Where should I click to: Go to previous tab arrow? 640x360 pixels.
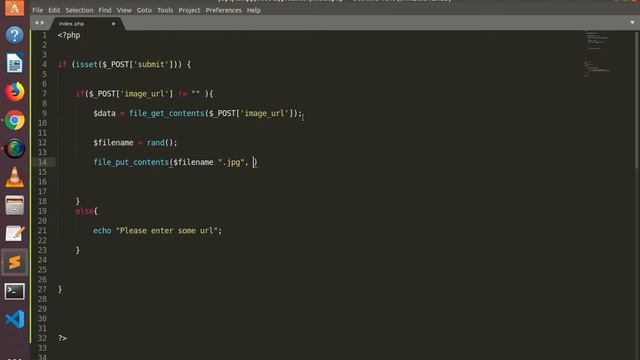tap(36, 23)
